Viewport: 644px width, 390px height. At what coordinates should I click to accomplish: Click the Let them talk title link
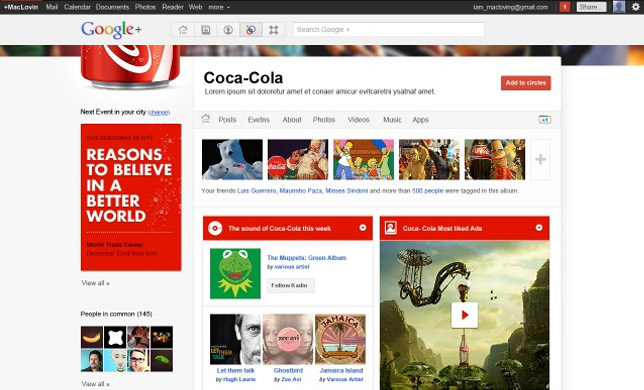tap(235, 370)
